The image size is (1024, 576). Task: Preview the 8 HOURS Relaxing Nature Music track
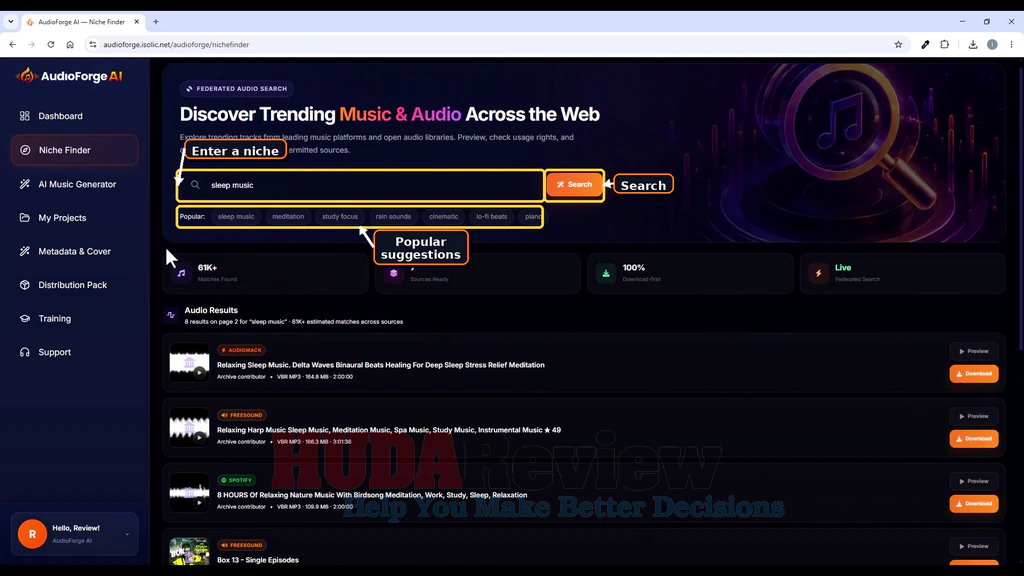click(x=974, y=481)
